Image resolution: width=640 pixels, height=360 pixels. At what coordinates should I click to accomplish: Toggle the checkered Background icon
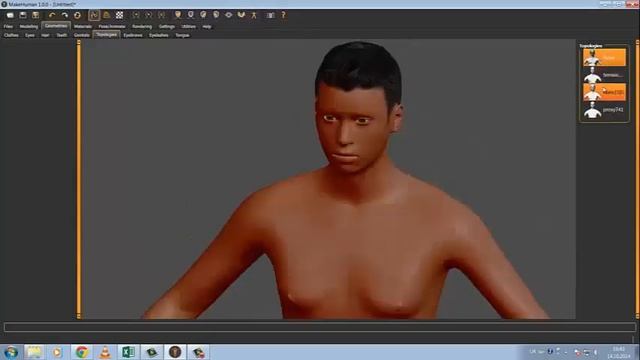point(119,15)
